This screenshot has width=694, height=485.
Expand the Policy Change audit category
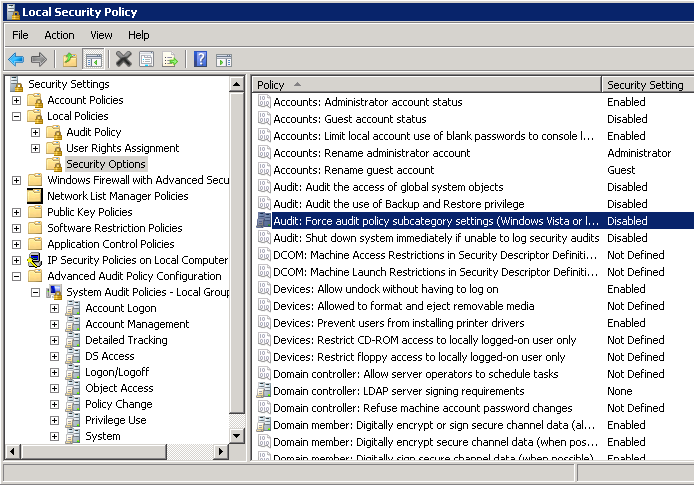(54, 404)
